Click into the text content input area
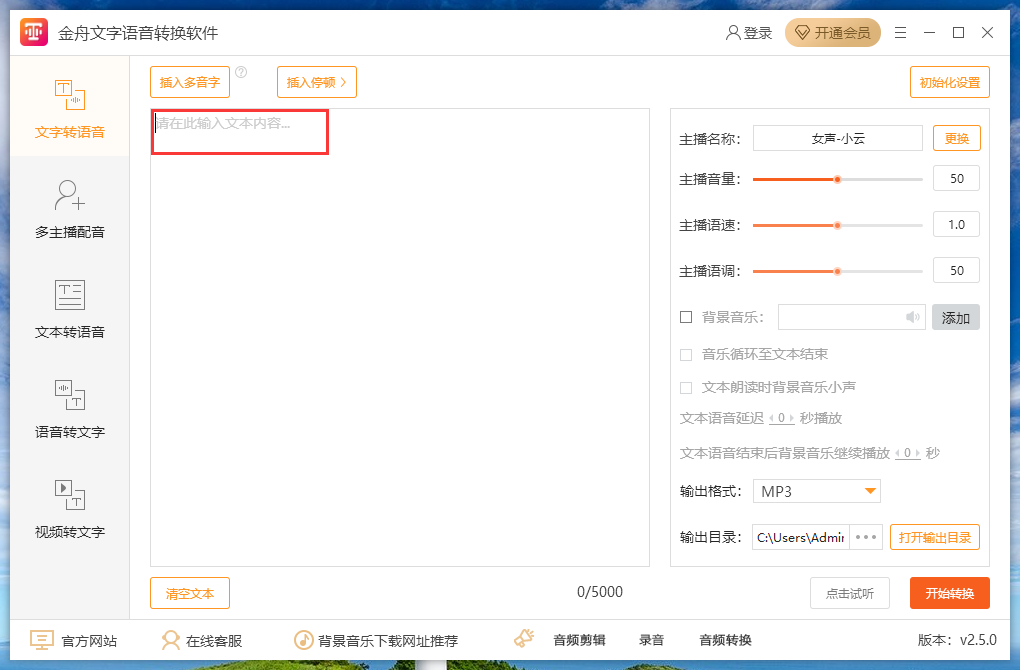The width and height of the screenshot is (1020, 670). (x=400, y=337)
